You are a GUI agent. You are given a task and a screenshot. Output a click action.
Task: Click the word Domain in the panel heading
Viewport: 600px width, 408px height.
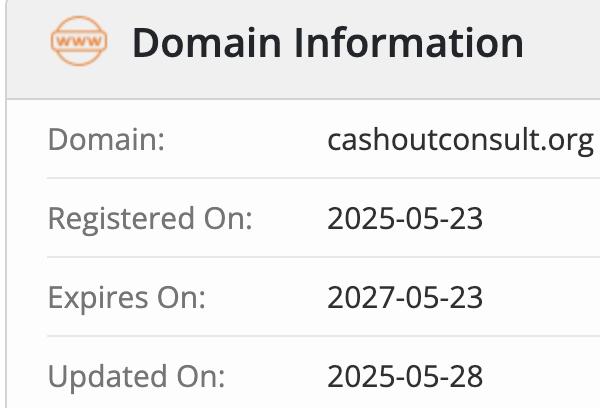tap(207, 43)
